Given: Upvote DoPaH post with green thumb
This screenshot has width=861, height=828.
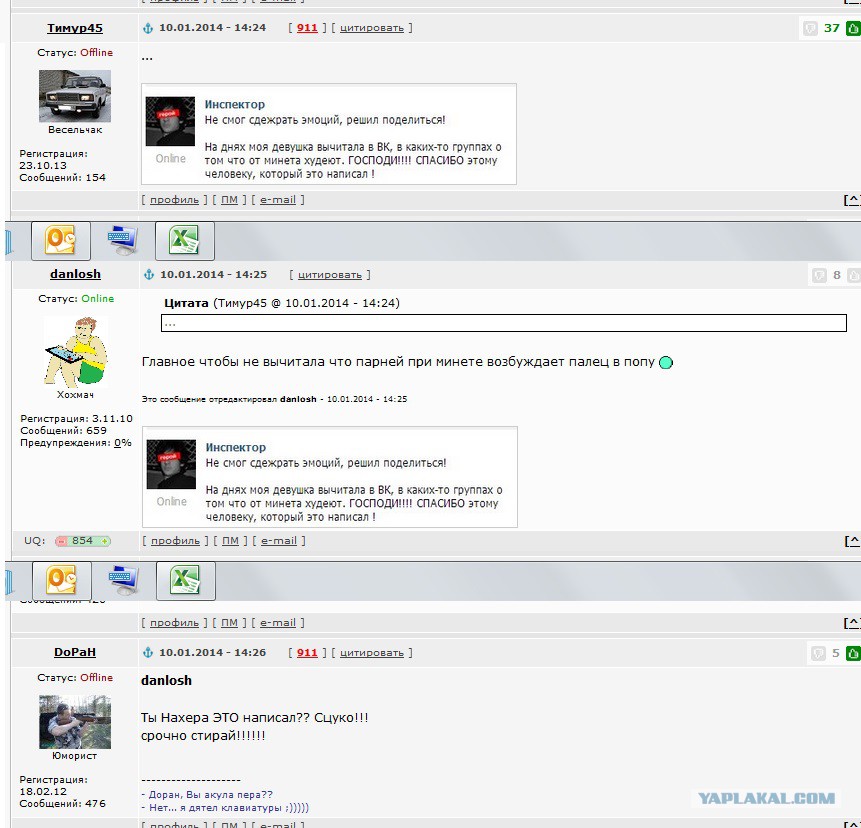Looking at the screenshot, I should [853, 653].
